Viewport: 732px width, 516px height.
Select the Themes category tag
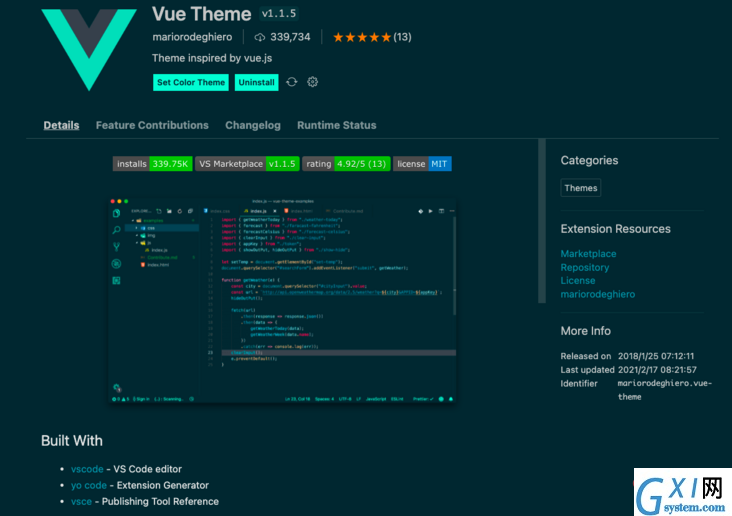pos(581,188)
